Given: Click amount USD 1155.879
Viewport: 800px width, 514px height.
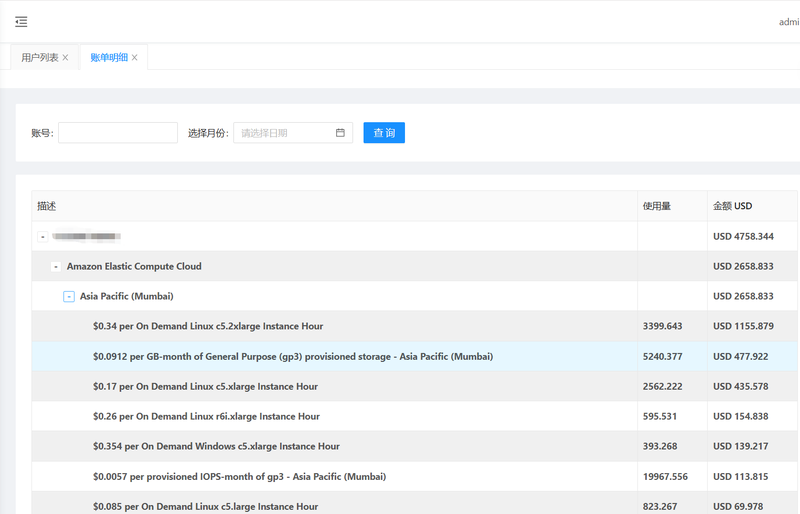Looking at the screenshot, I should click(743, 326).
